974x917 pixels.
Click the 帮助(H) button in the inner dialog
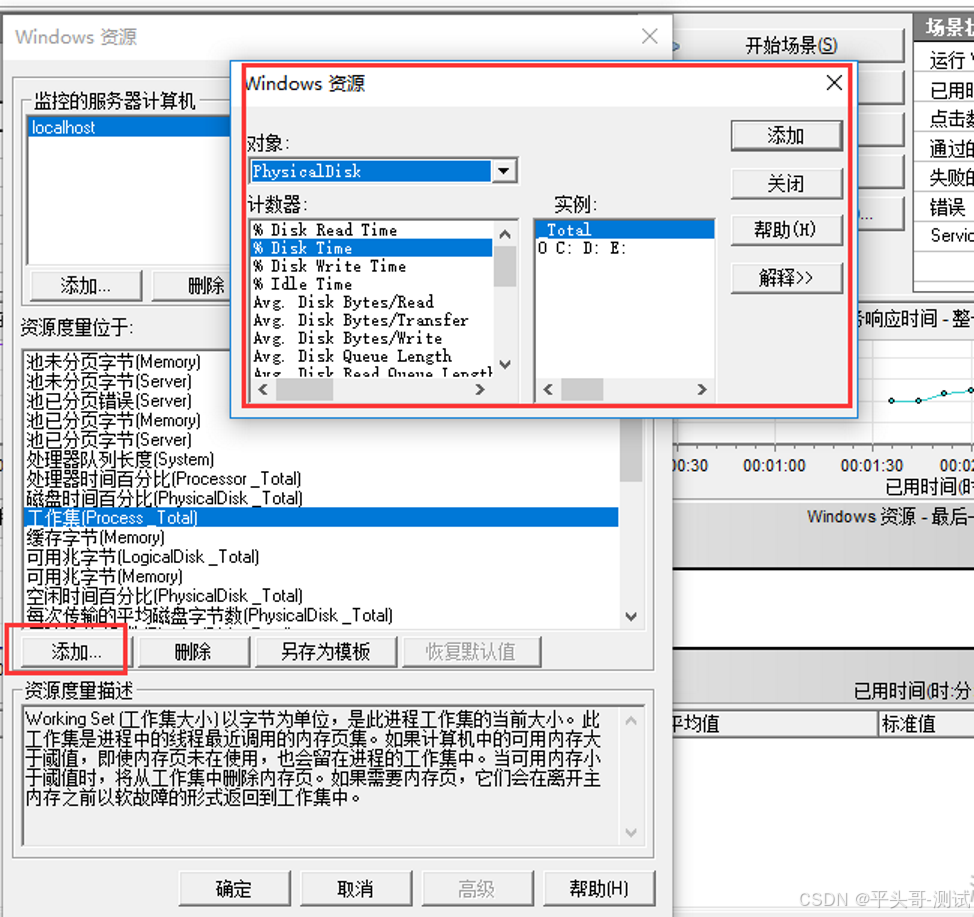(x=786, y=230)
